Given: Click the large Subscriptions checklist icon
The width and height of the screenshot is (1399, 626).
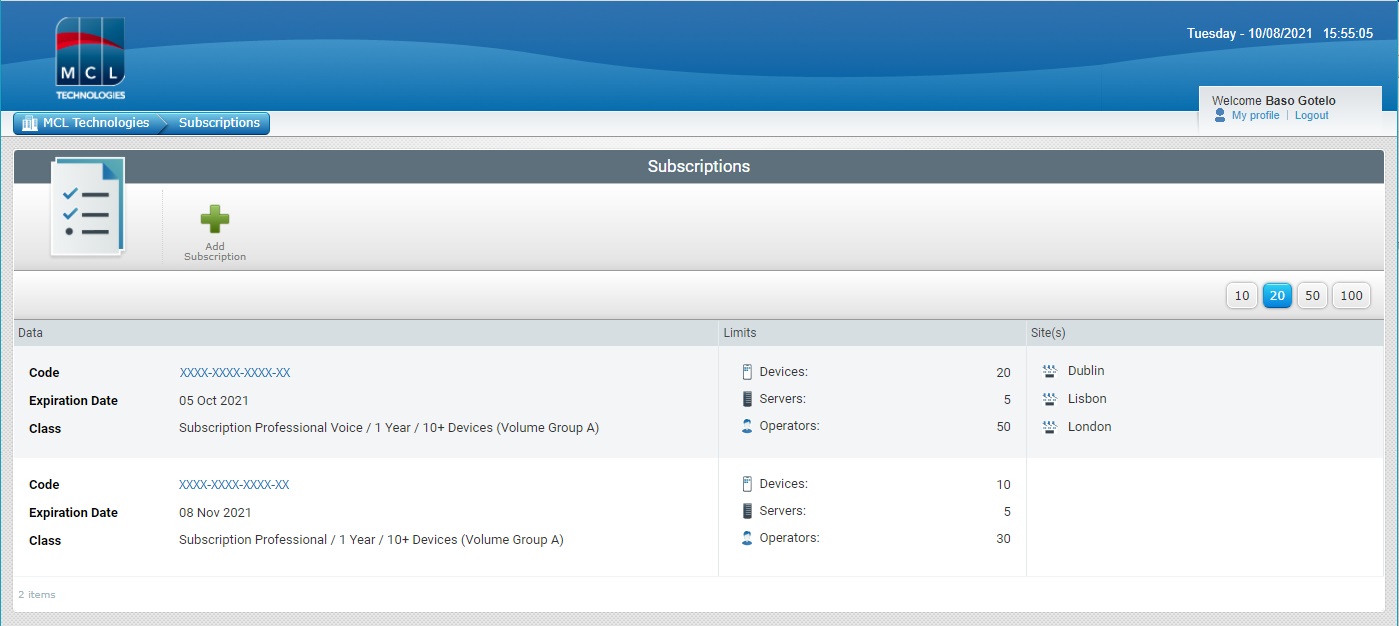Looking at the screenshot, I should coord(87,206).
